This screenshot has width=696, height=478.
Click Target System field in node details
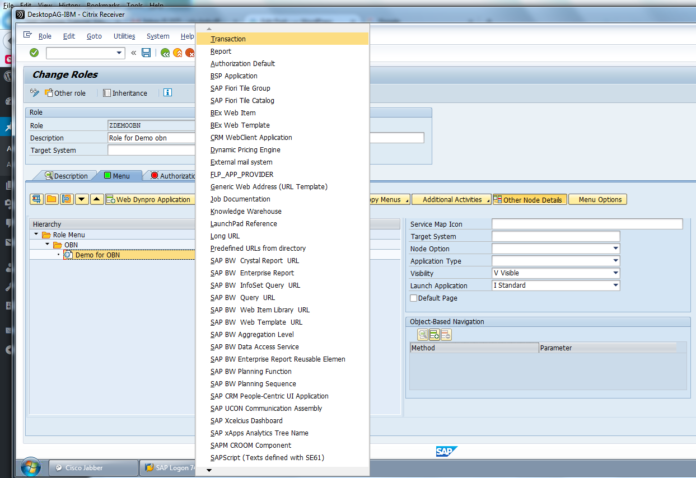coord(555,236)
